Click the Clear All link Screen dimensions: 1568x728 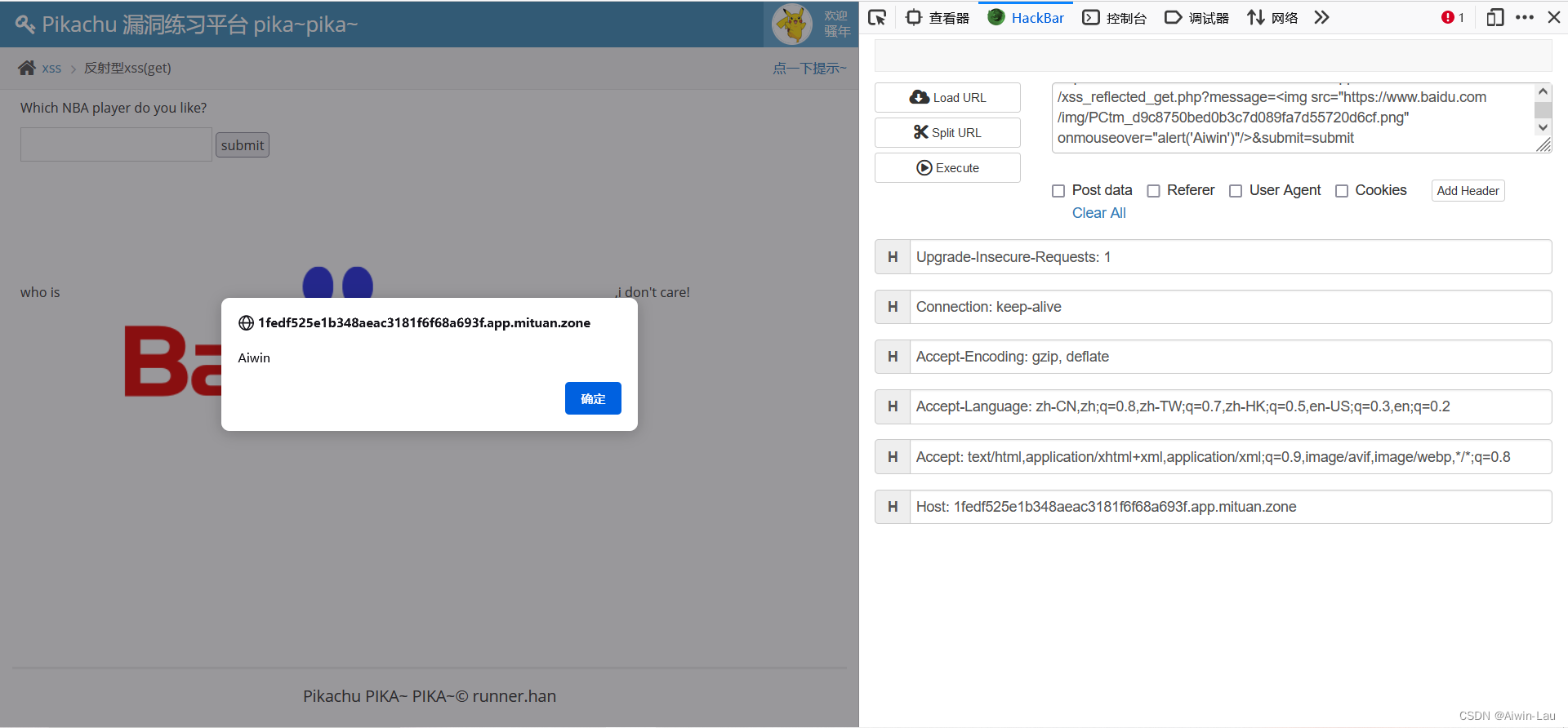[1098, 213]
